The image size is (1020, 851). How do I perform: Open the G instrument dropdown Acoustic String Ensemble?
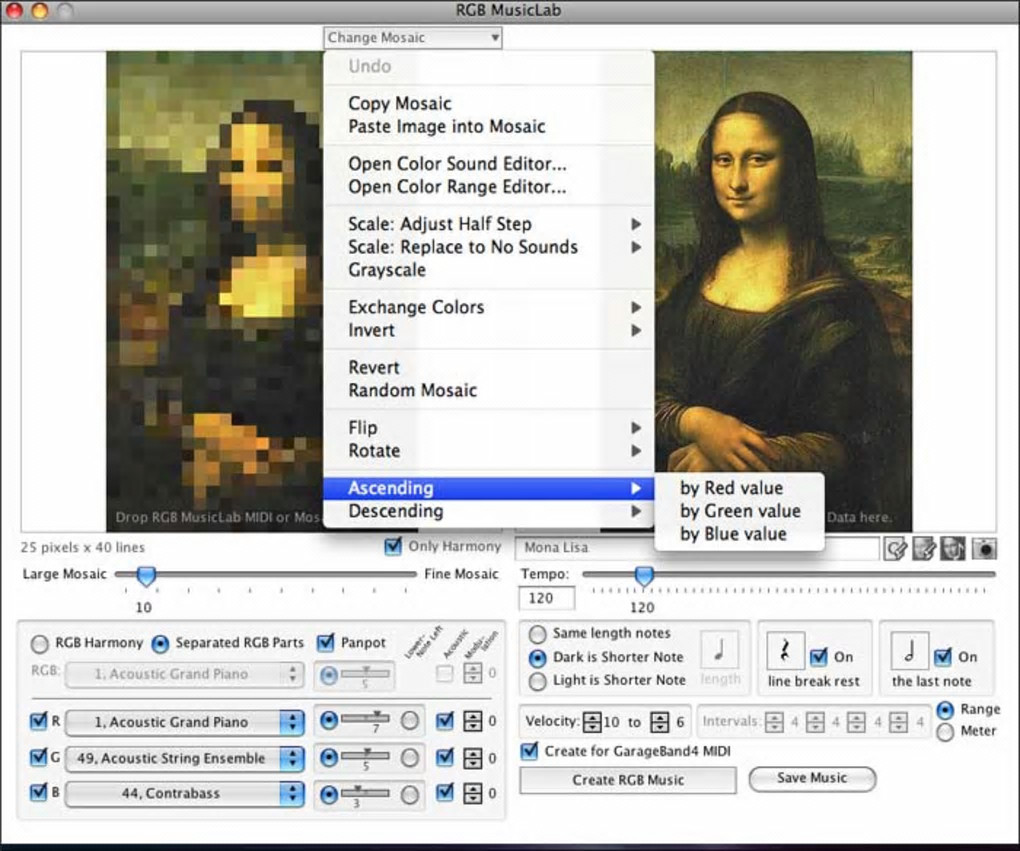(185, 758)
